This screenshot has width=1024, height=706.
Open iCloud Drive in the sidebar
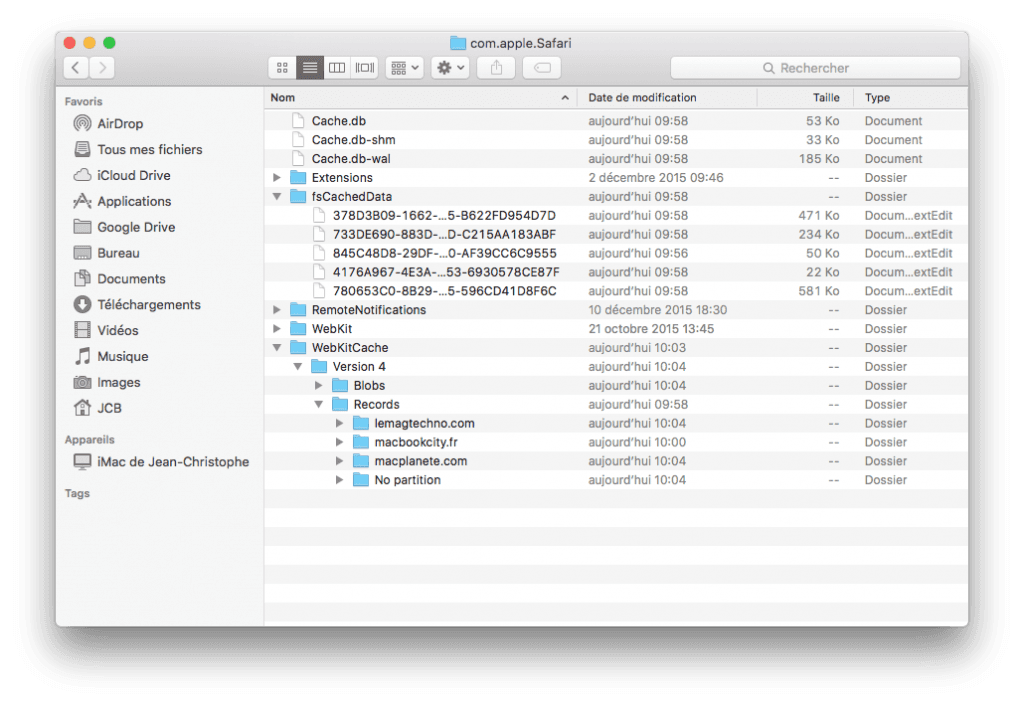tap(122, 175)
